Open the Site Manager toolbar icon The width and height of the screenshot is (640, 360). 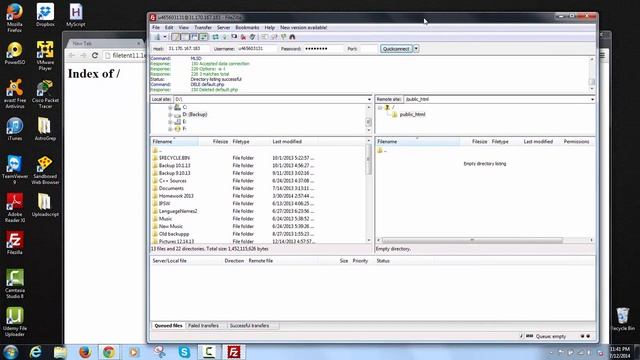pos(157,37)
